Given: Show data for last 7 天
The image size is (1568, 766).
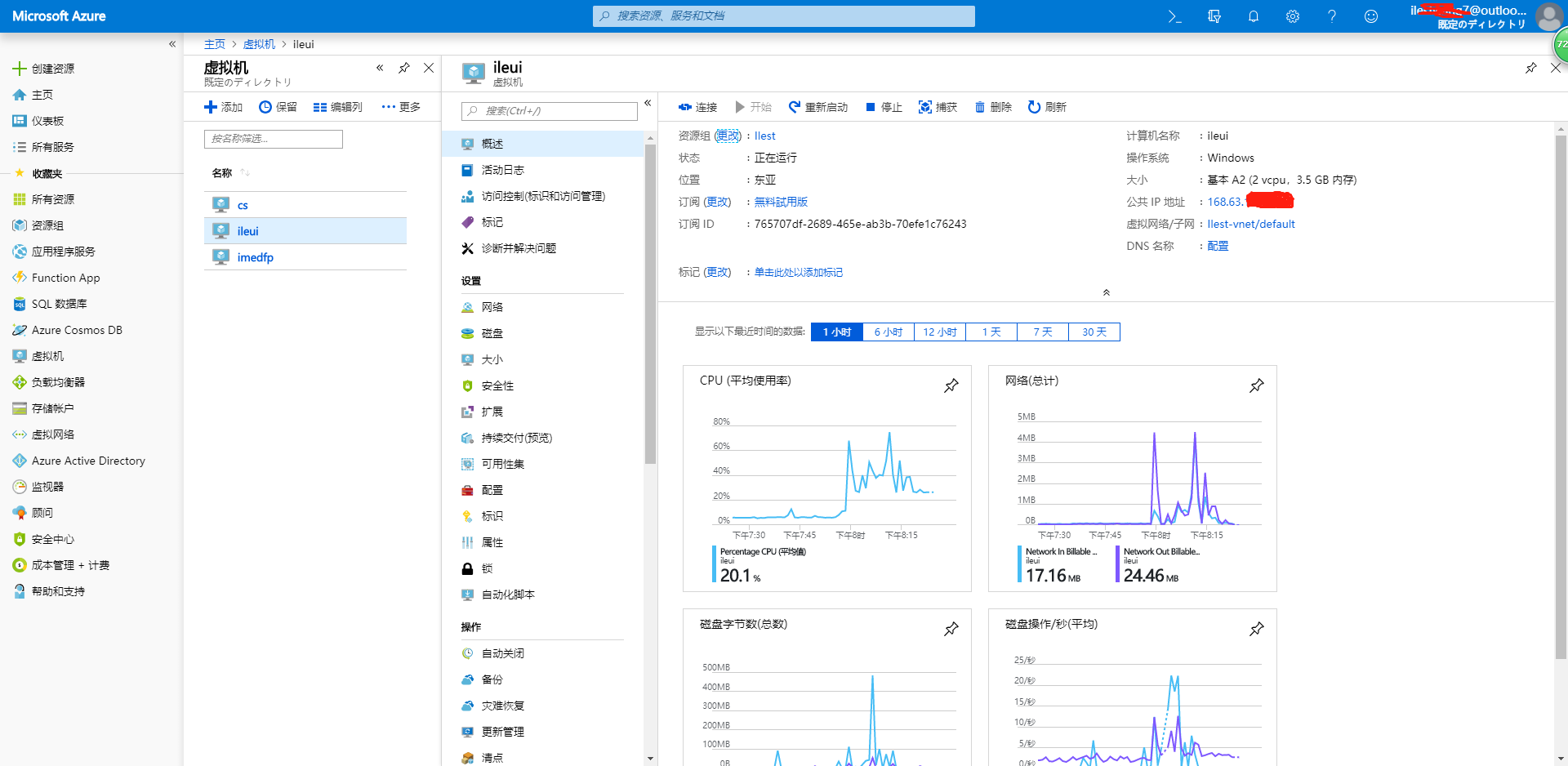Looking at the screenshot, I should click(1043, 332).
